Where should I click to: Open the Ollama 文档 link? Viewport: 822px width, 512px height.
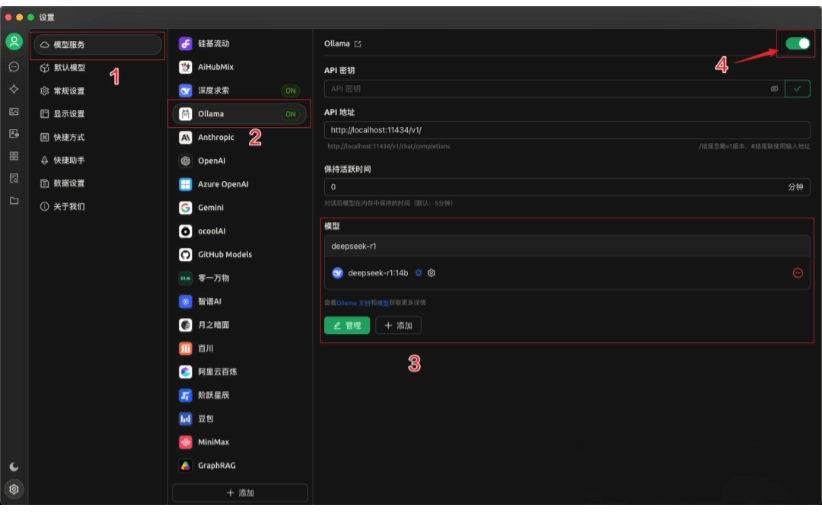[x=353, y=303]
